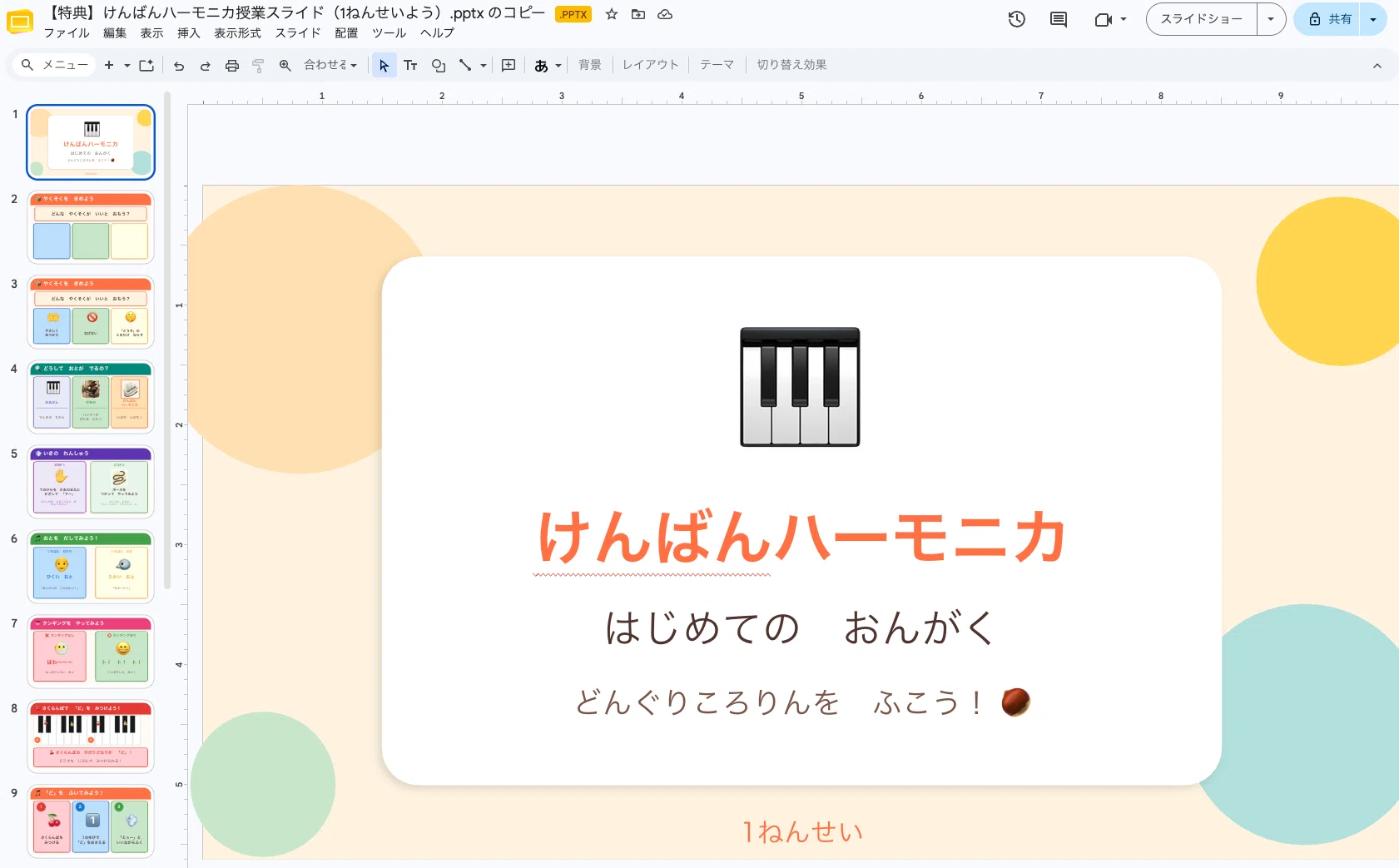Click the .PPTX format badge

coord(573,14)
